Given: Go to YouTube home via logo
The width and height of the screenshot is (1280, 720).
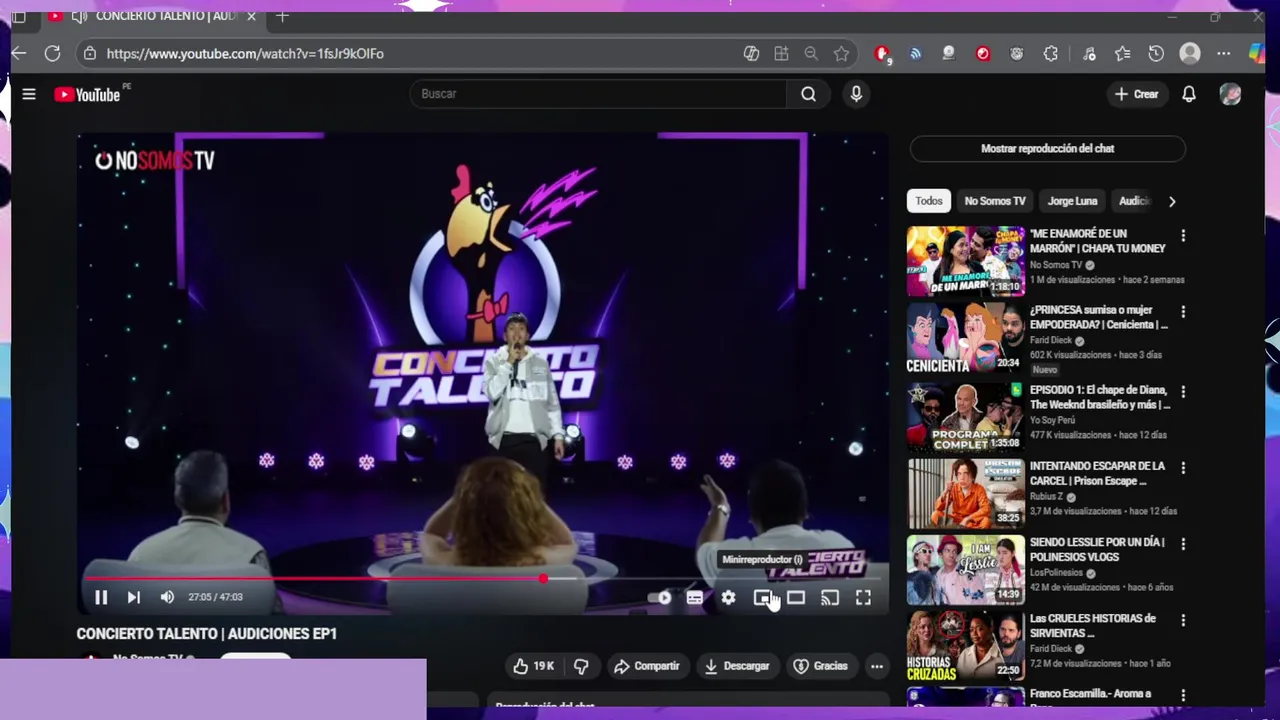Looking at the screenshot, I should click(87, 94).
